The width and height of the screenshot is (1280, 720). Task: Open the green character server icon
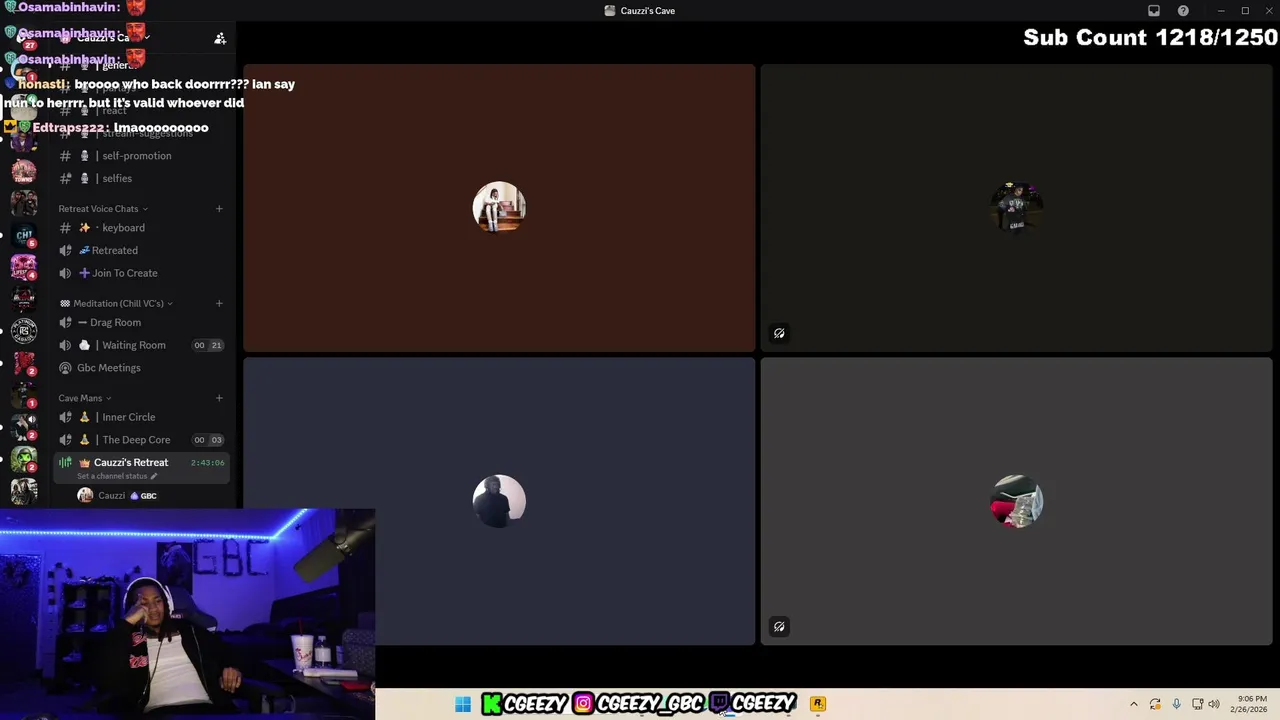(23, 459)
